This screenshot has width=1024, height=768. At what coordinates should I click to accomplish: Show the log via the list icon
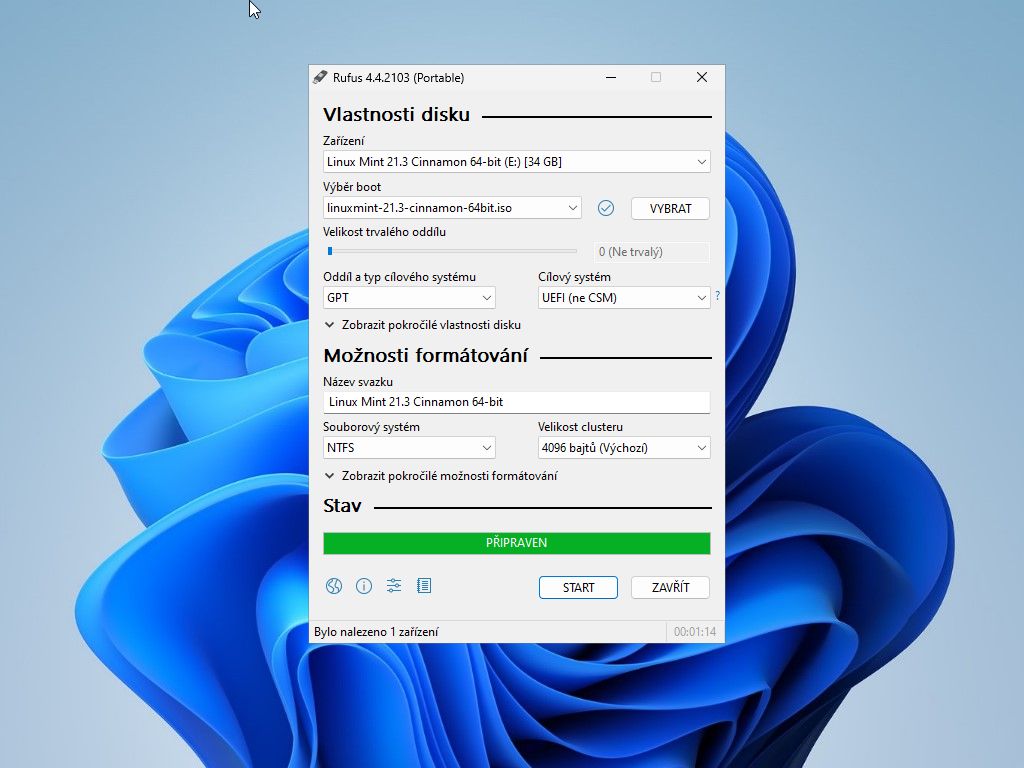tap(424, 586)
